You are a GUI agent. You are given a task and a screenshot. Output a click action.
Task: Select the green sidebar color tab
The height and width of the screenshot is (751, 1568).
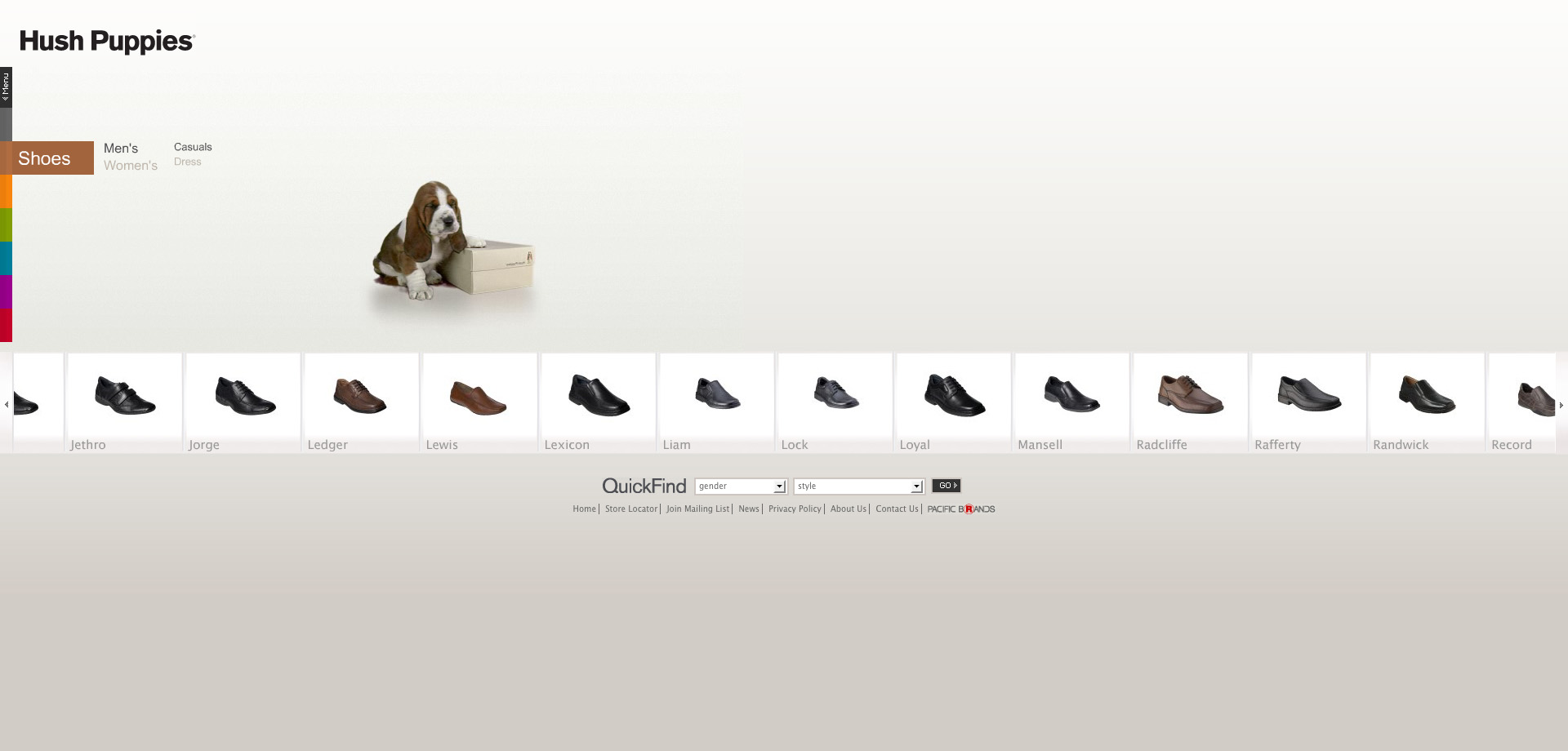click(x=6, y=224)
